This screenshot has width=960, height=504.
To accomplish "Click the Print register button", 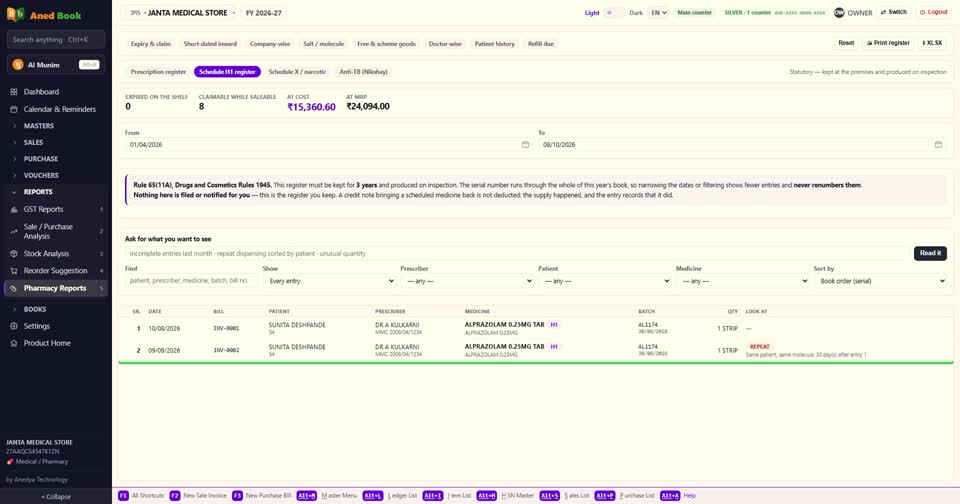I will pyautogui.click(x=888, y=43).
